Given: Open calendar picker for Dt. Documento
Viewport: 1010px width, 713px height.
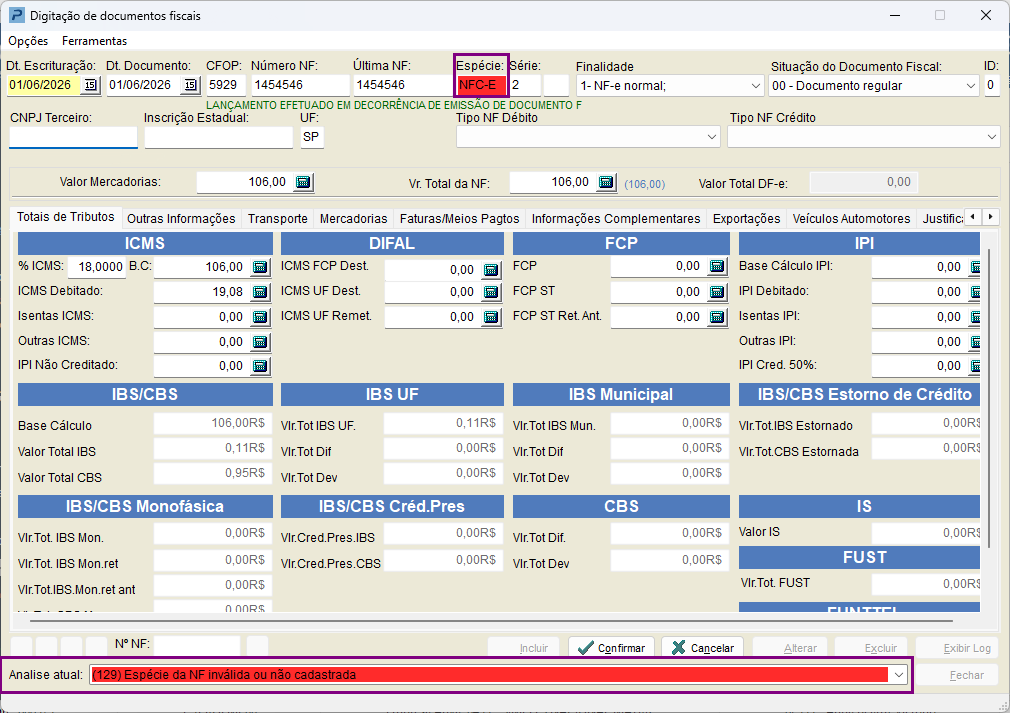Looking at the screenshot, I should click(x=190, y=85).
